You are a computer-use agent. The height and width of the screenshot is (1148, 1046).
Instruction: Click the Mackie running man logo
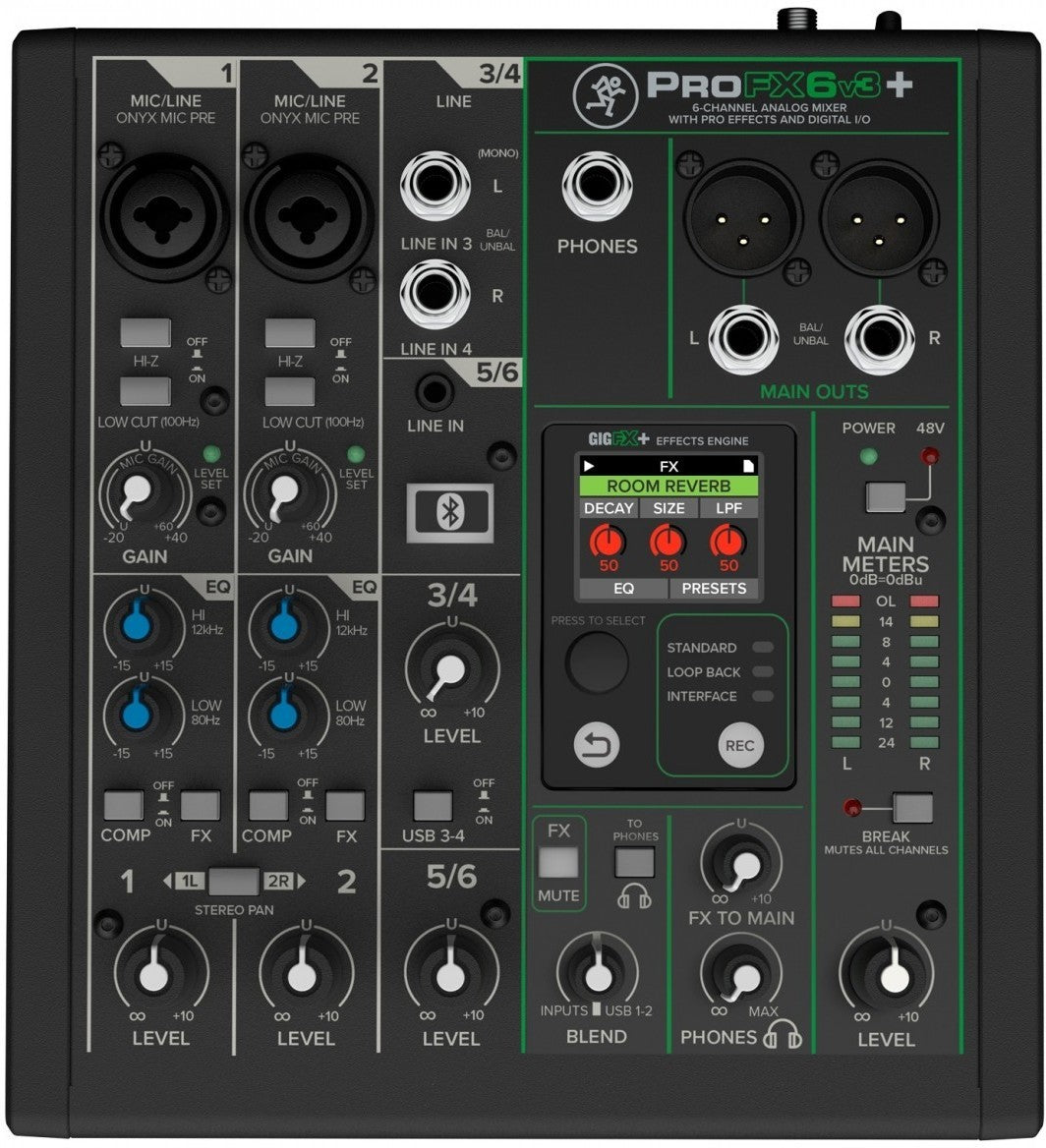click(606, 95)
